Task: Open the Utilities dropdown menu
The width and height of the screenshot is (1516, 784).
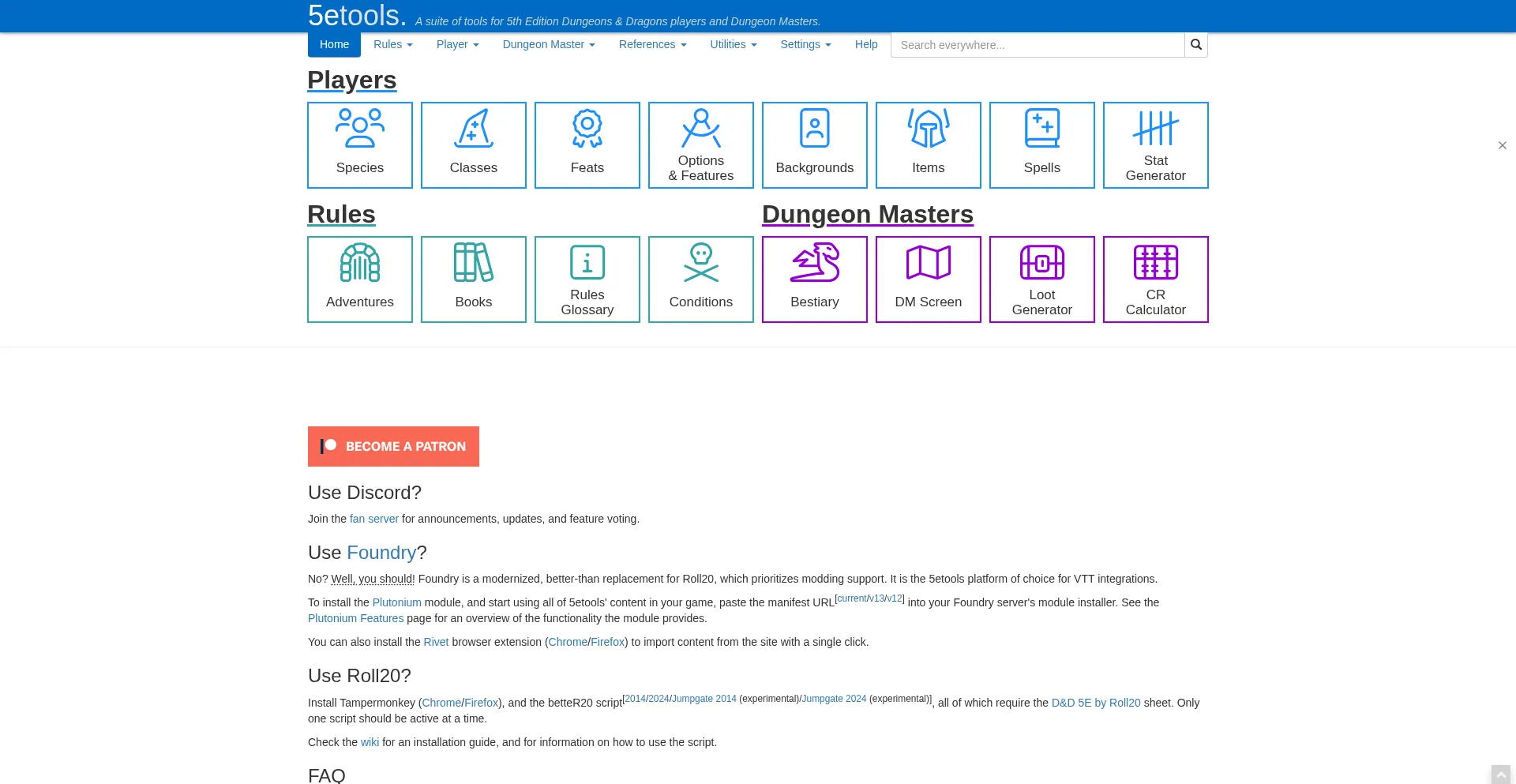Action: point(733,45)
